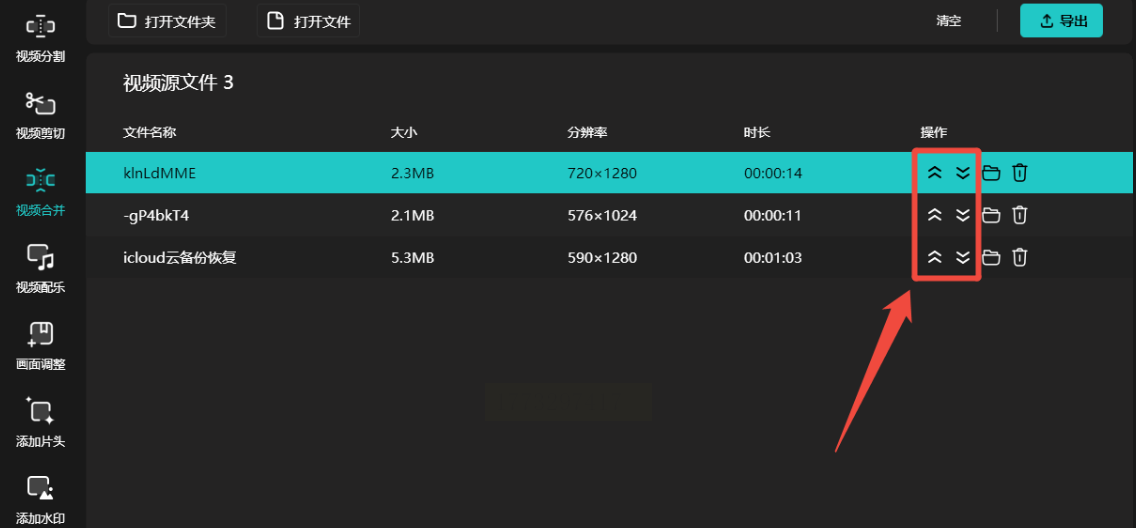This screenshot has height=528, width=1136.
Task: Click 打开文件夹 (open folder) button
Action: tap(167, 21)
